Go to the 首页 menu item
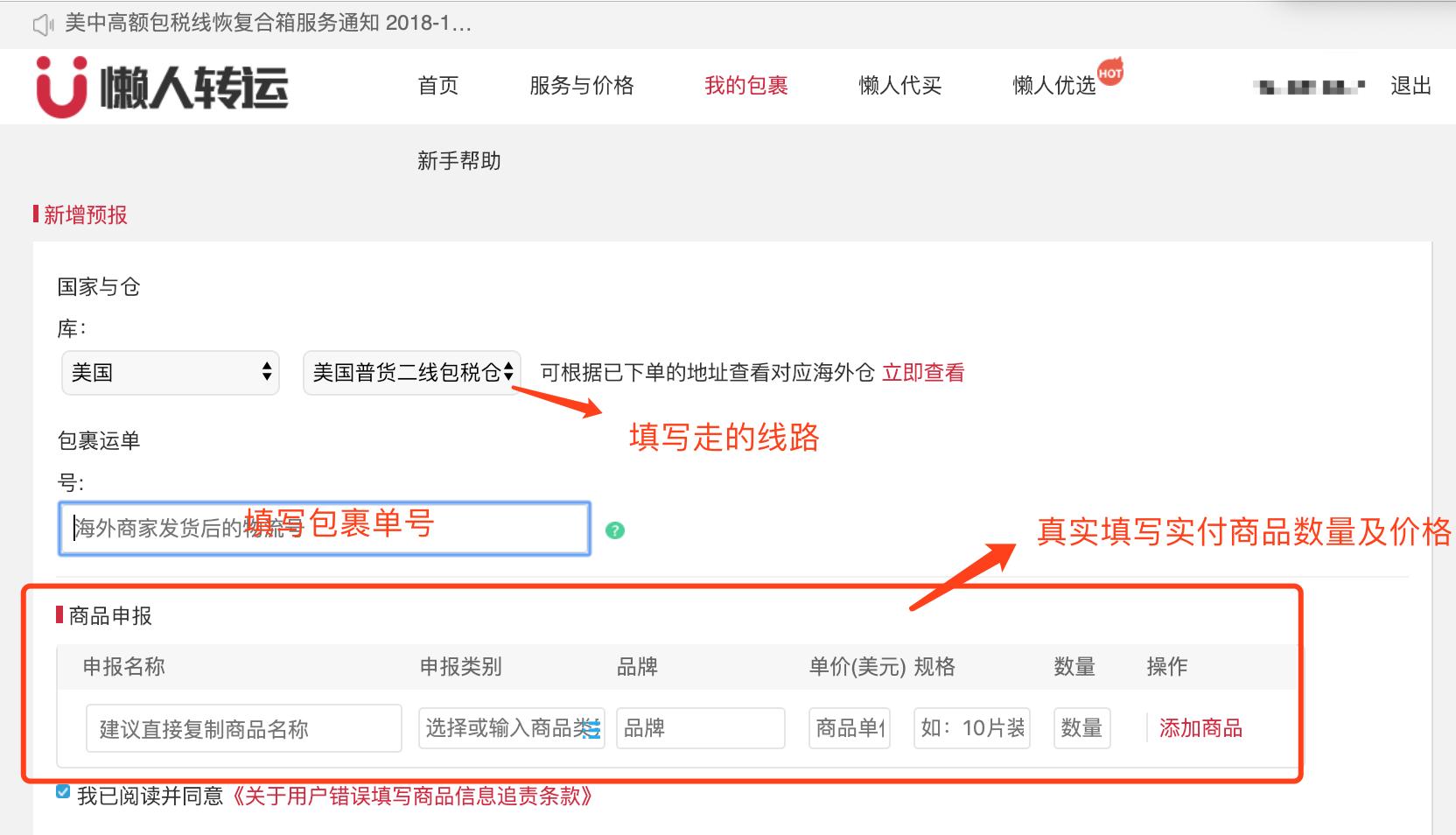The height and width of the screenshot is (835, 1456). point(440,86)
